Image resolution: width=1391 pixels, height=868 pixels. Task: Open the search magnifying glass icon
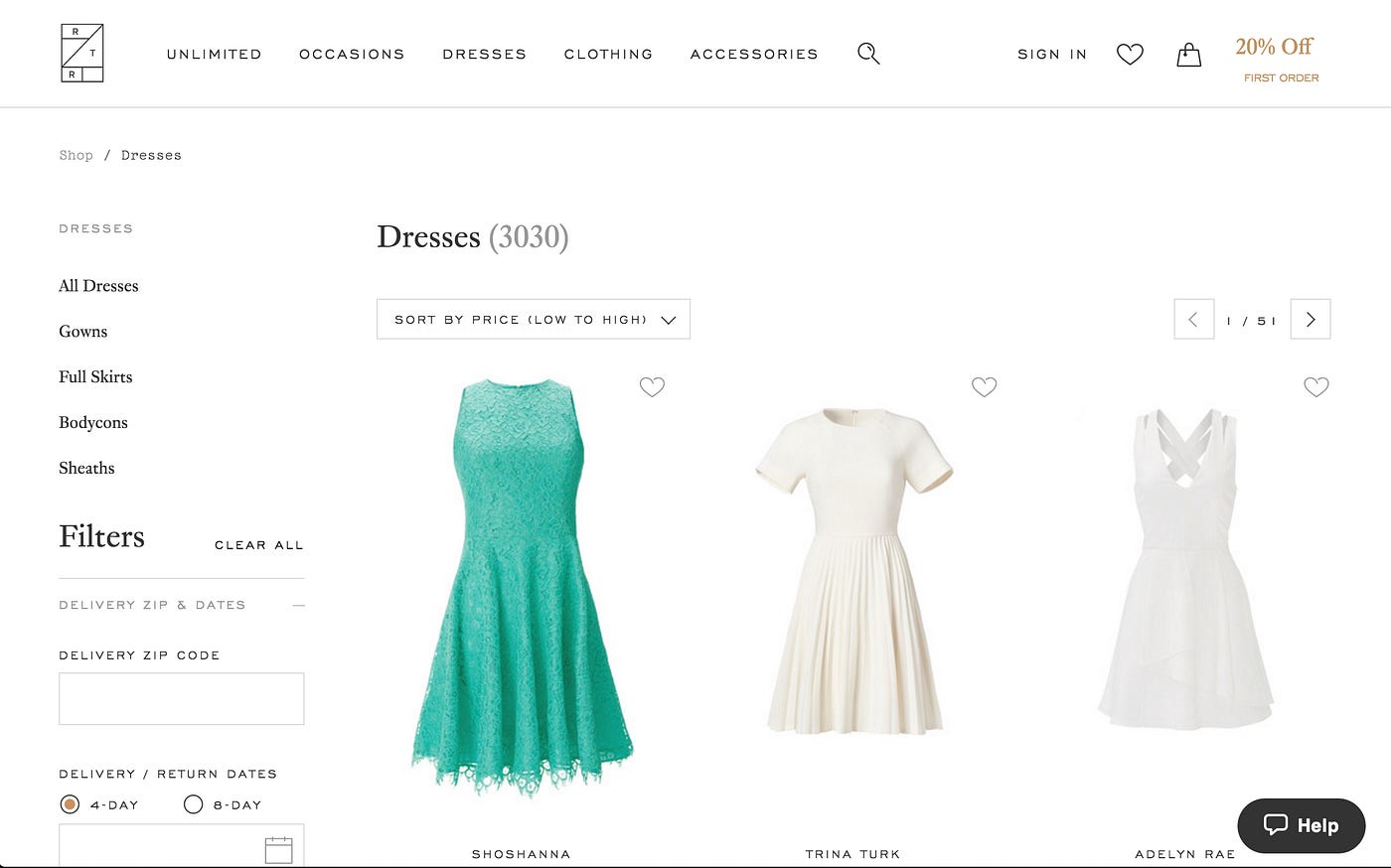[x=867, y=54]
